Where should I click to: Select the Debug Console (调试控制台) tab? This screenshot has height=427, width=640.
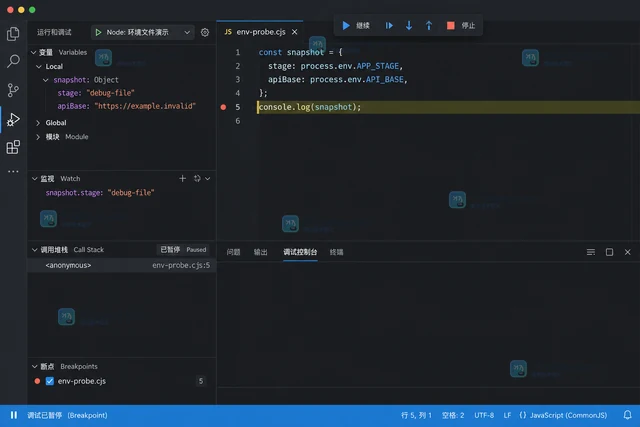(300, 252)
